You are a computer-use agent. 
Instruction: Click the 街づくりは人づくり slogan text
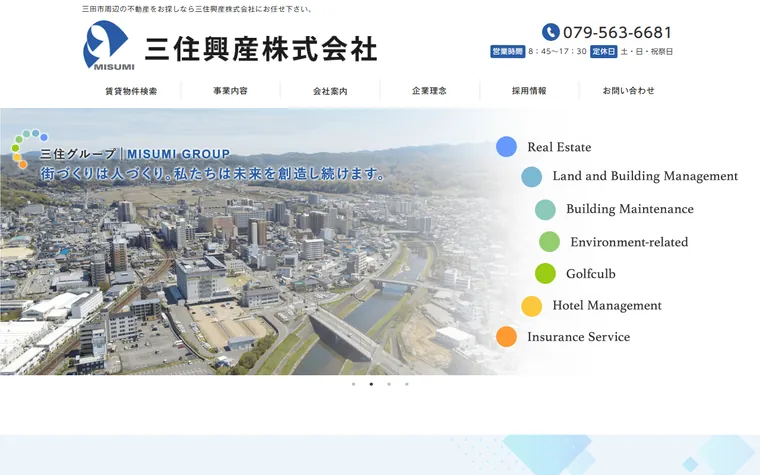(213, 174)
